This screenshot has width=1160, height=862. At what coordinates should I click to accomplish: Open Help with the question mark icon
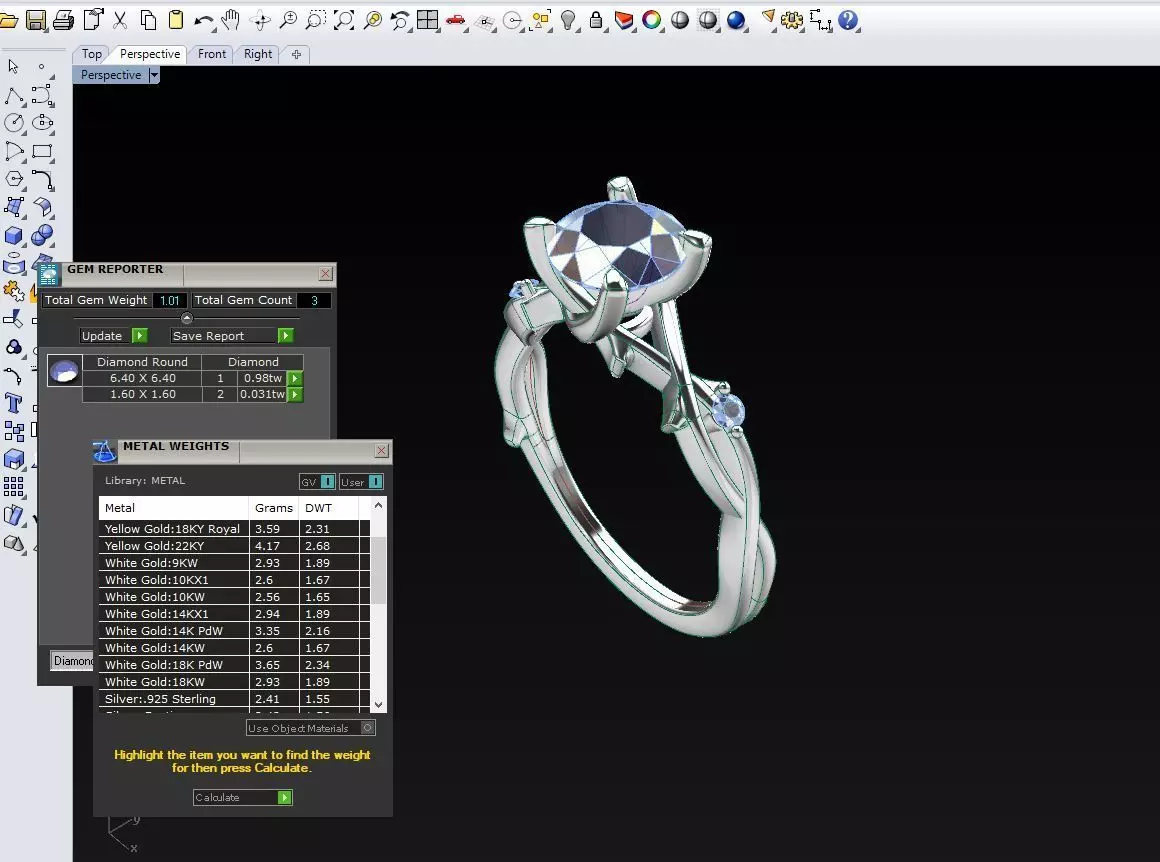[x=848, y=20]
